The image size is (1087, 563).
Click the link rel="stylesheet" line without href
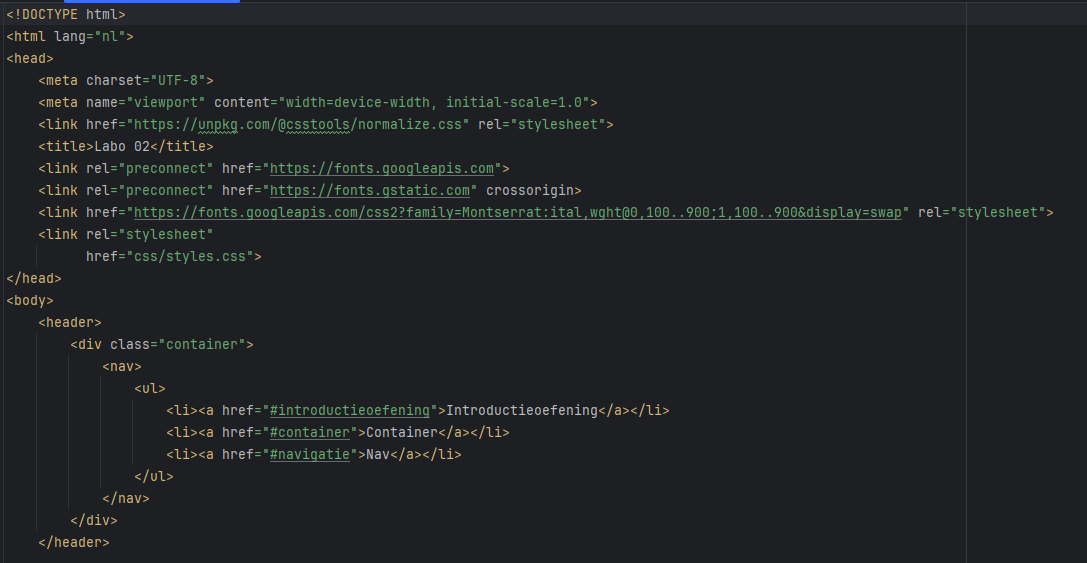pos(125,234)
